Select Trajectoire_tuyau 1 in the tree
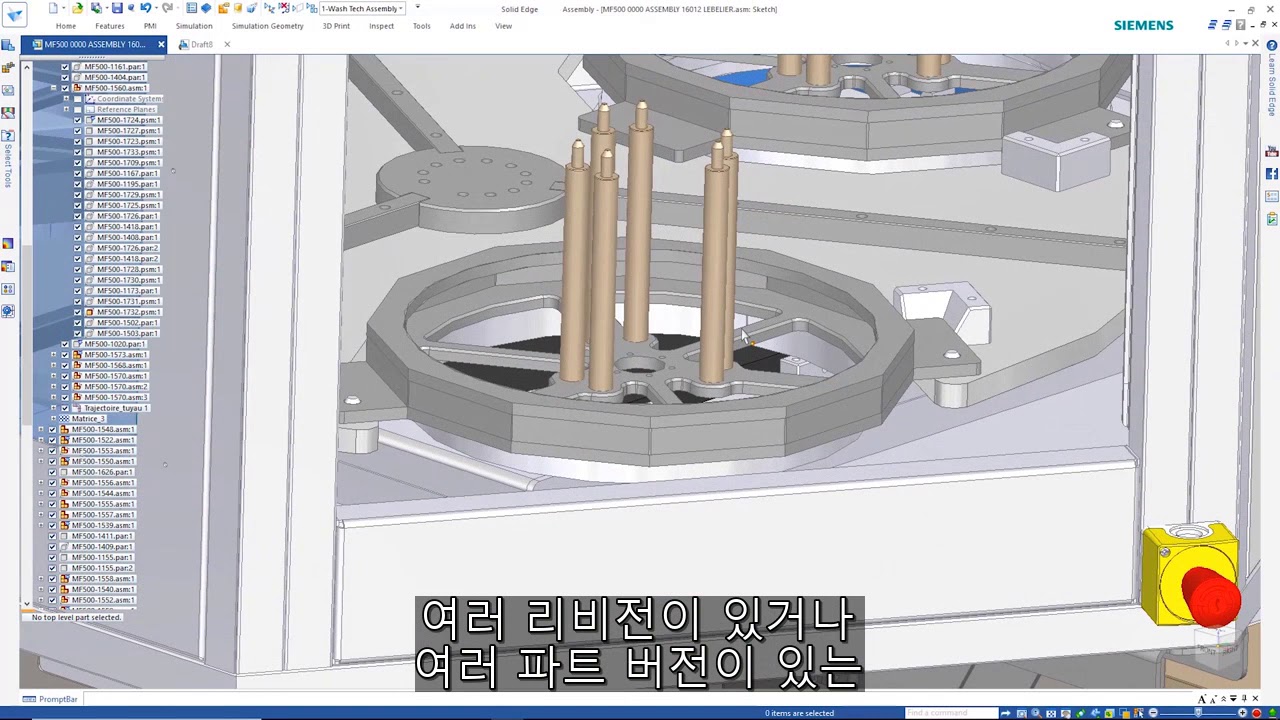Image resolution: width=1280 pixels, height=720 pixels. 116,408
